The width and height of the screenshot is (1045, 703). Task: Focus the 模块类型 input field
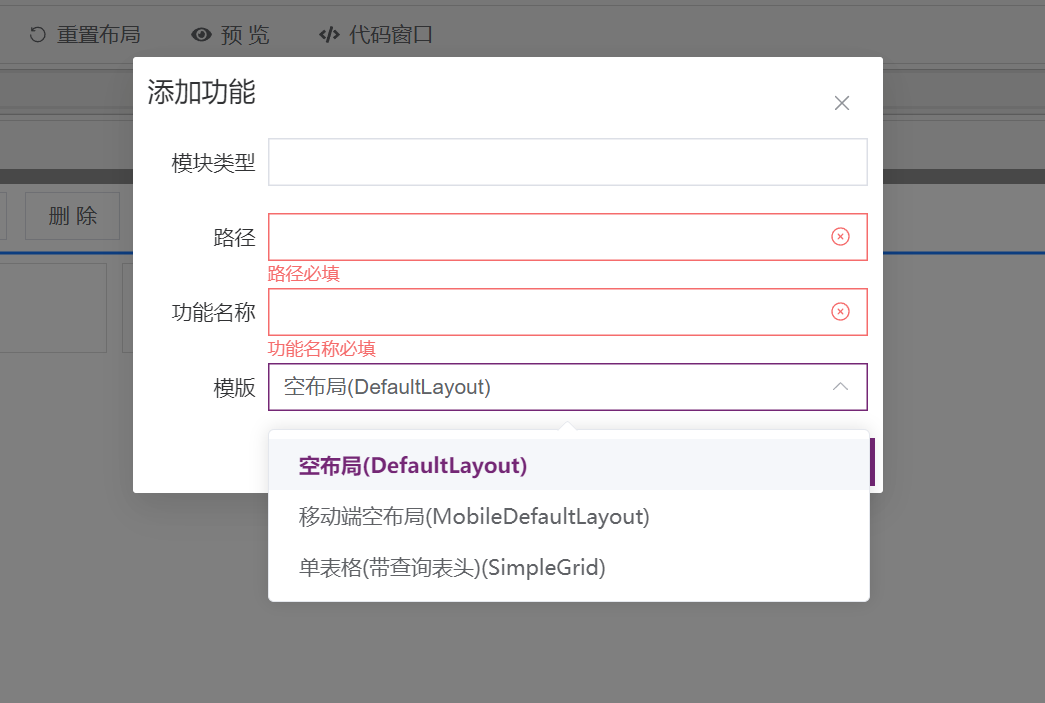click(568, 162)
